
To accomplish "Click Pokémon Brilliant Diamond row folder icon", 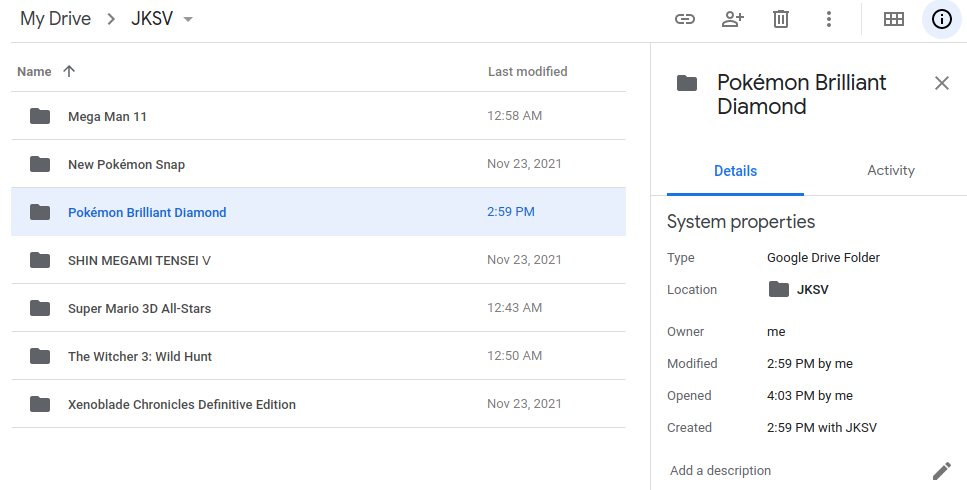I will [x=40, y=212].
